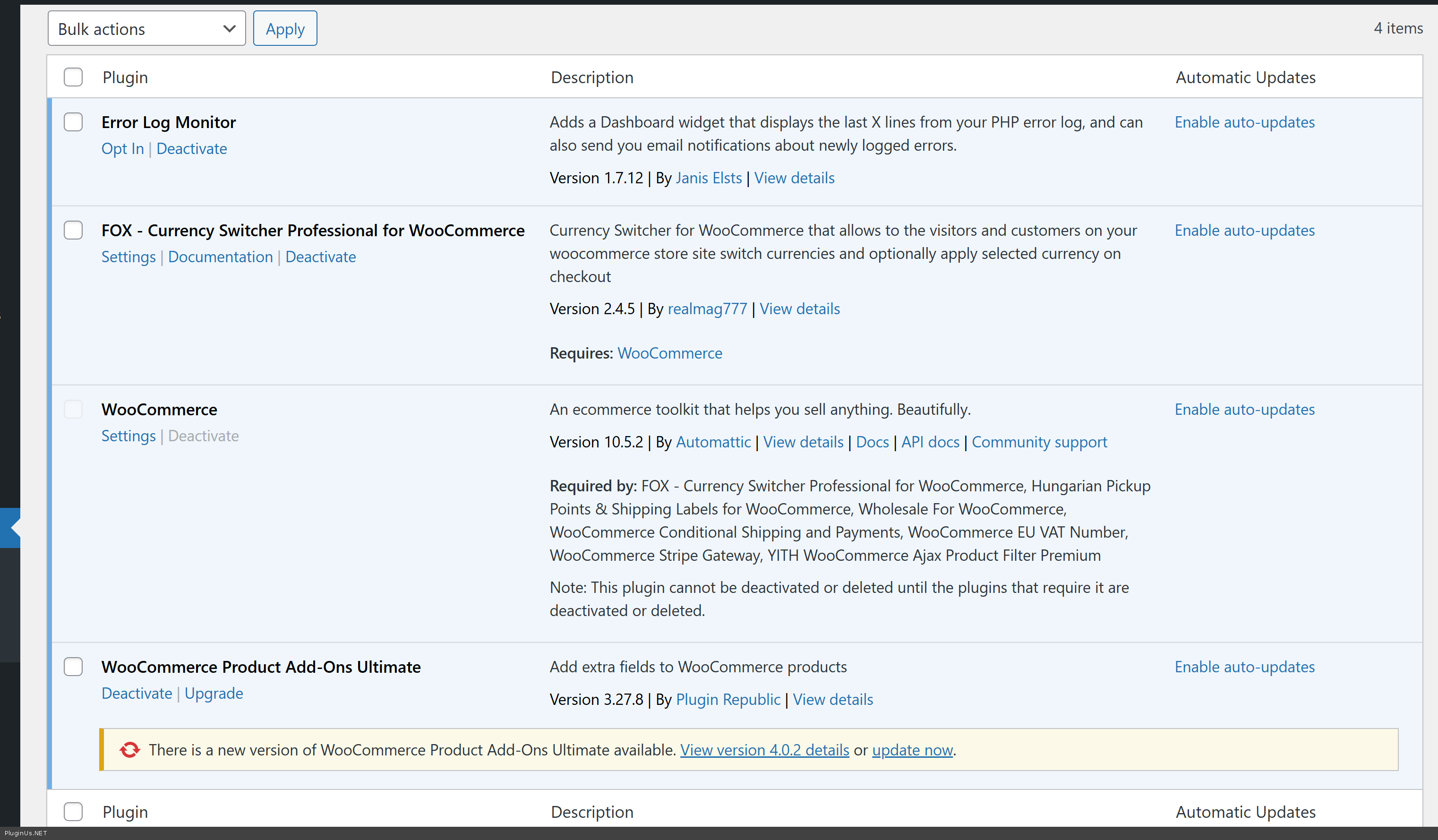Open FOX Currency Switcher Settings link
The width and height of the screenshot is (1438, 840).
pos(128,257)
